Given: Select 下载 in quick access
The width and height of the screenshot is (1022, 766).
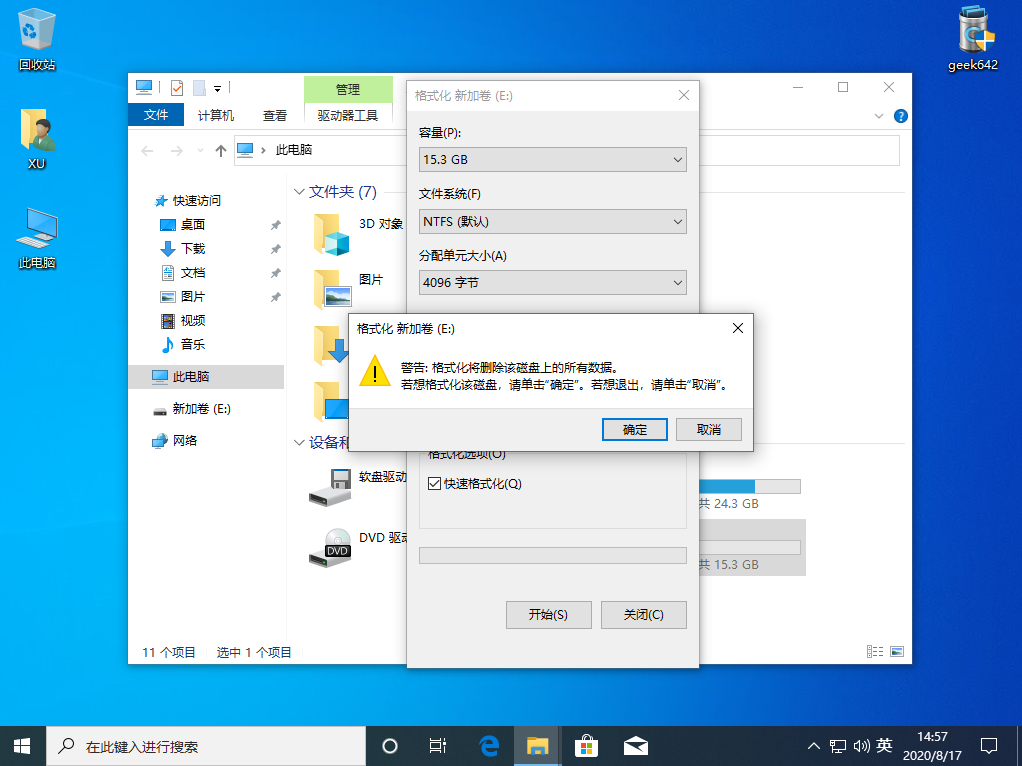Looking at the screenshot, I should tap(193, 248).
